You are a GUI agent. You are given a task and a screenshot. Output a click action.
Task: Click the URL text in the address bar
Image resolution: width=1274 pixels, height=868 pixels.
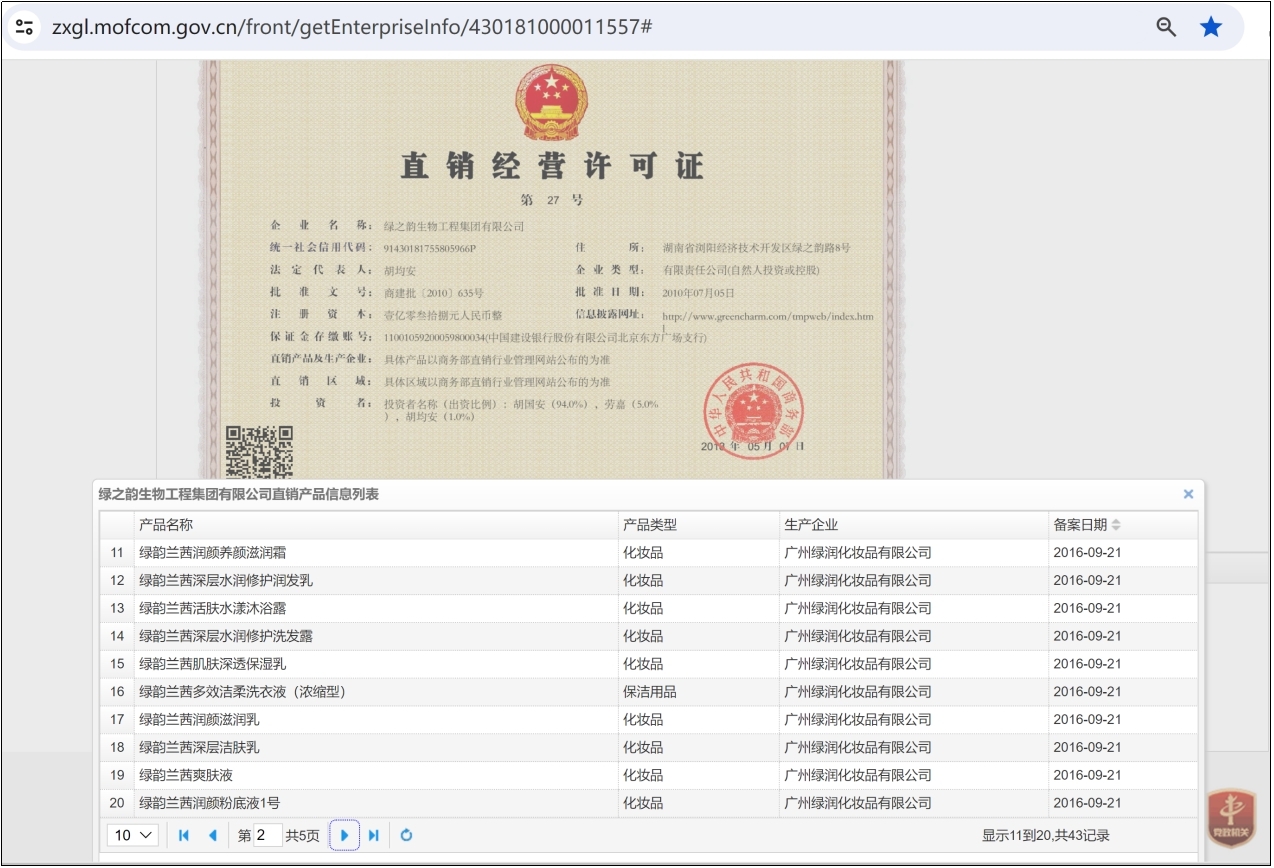pyautogui.click(x=352, y=27)
